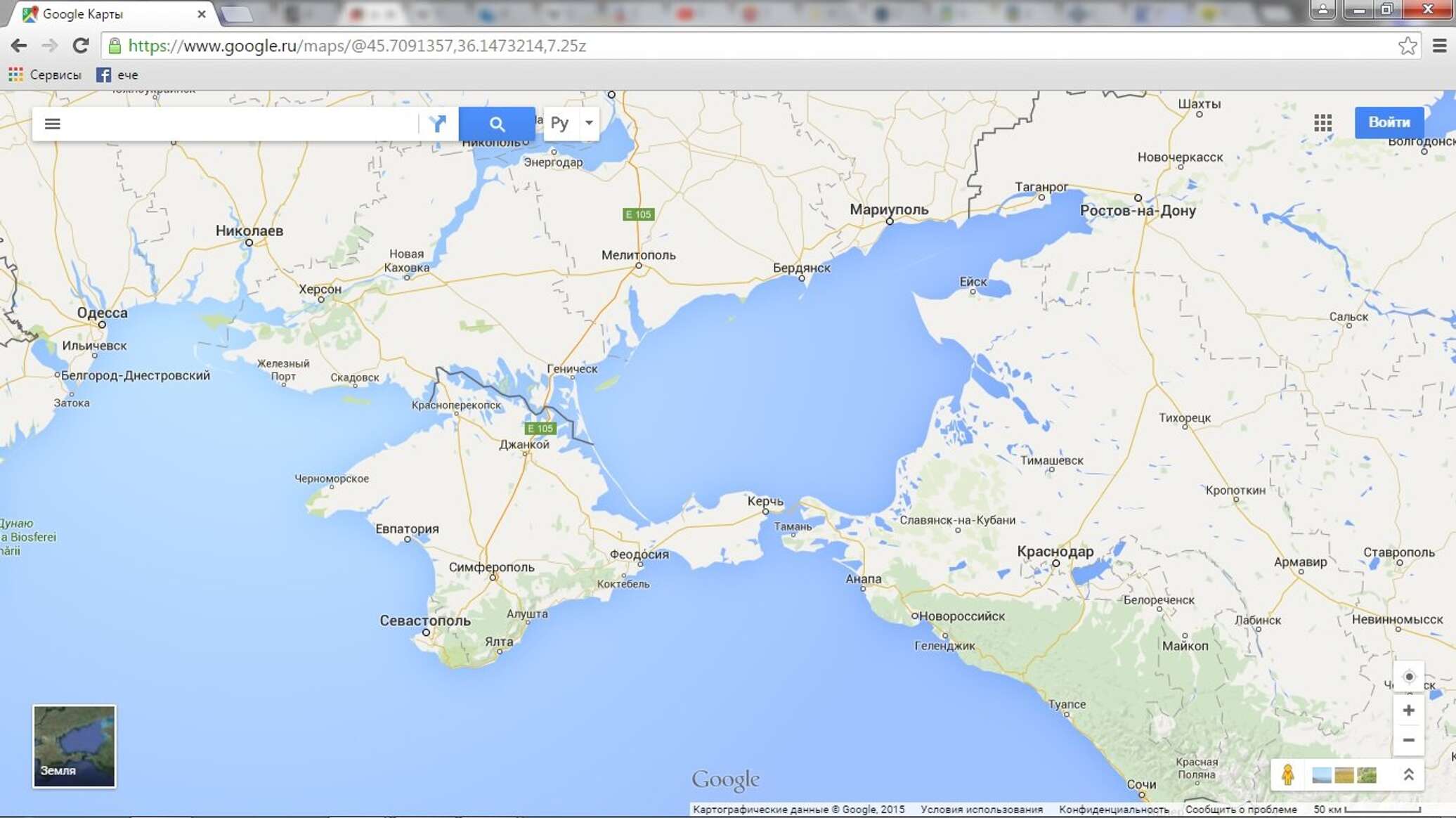Click the Таганрог city label
The height and width of the screenshot is (818, 1456).
1041,187
